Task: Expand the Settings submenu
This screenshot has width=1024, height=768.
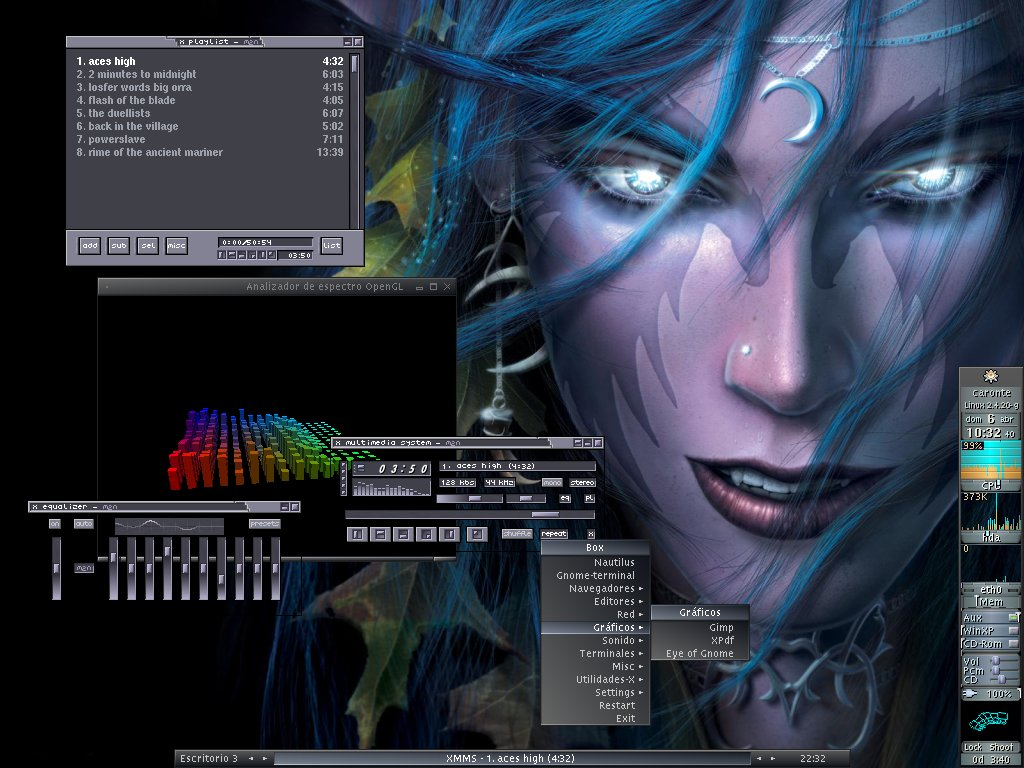Action: [595, 693]
